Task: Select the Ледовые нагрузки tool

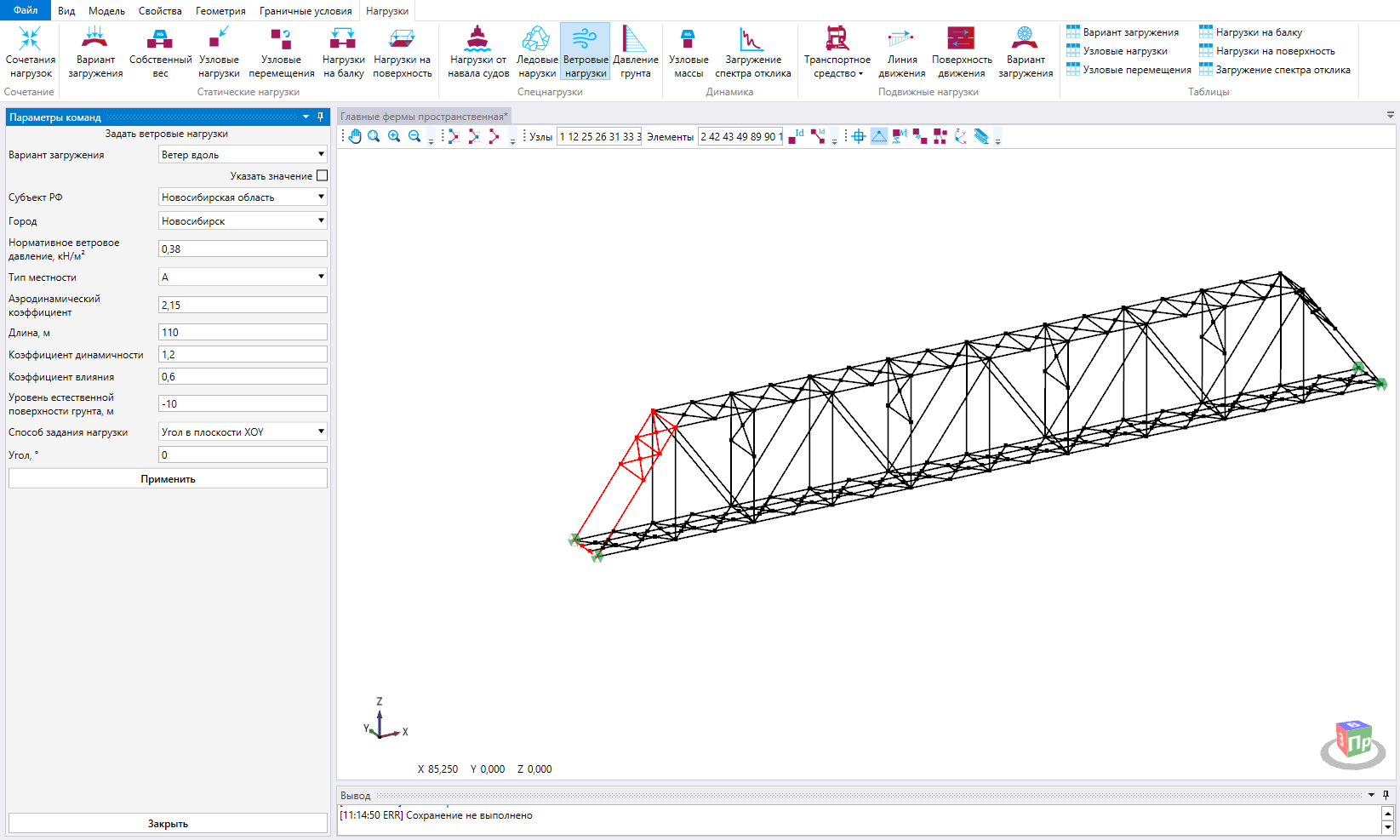Action: click(537, 52)
